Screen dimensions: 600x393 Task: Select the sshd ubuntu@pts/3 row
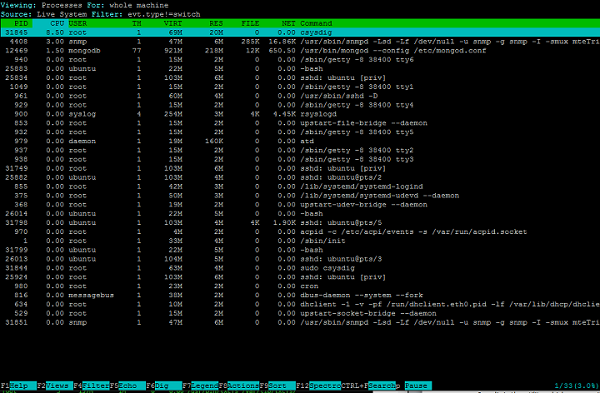tap(300, 259)
